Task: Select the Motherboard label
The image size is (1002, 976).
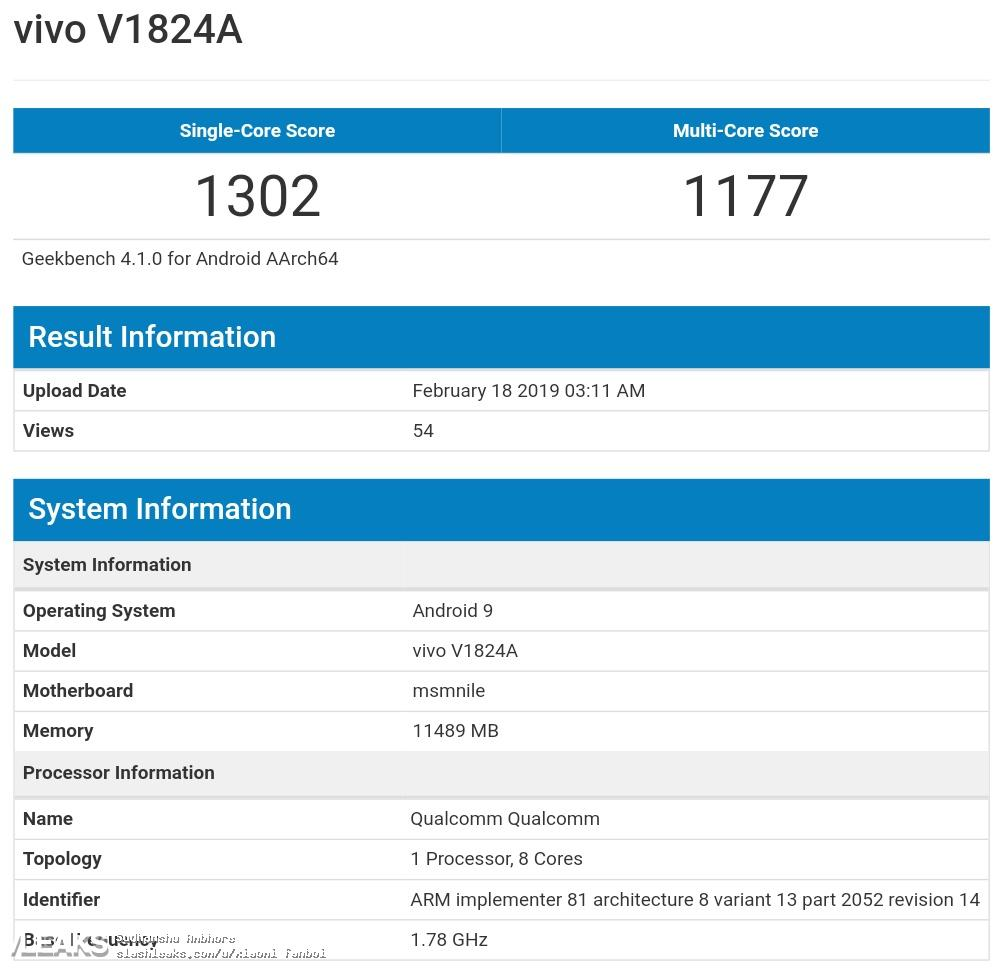Action: pyautogui.click(x=78, y=691)
